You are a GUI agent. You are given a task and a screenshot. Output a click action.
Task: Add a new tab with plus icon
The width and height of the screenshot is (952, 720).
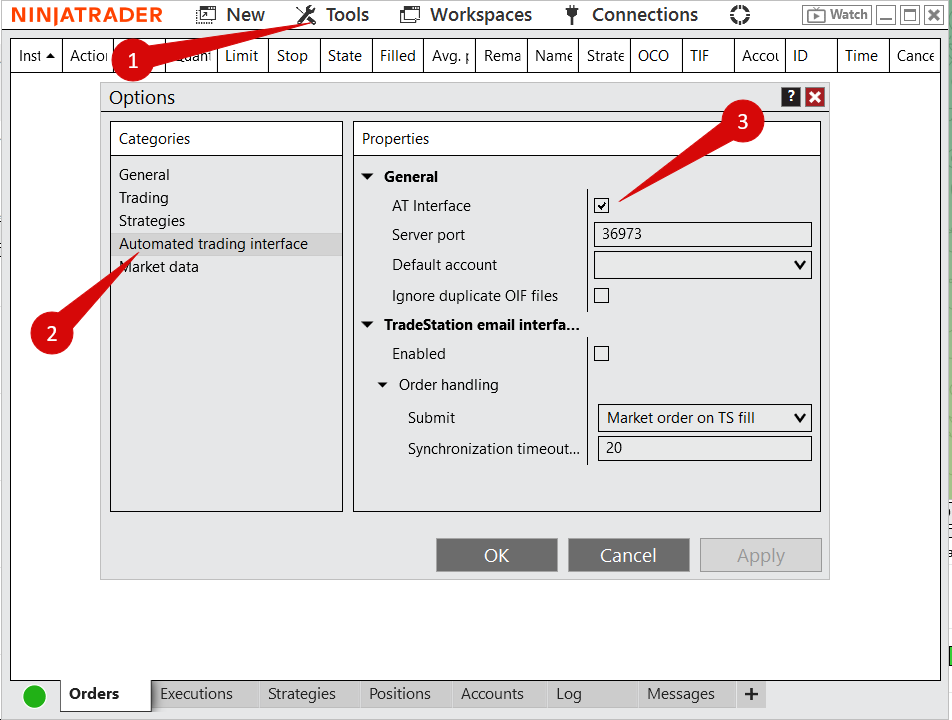point(751,694)
